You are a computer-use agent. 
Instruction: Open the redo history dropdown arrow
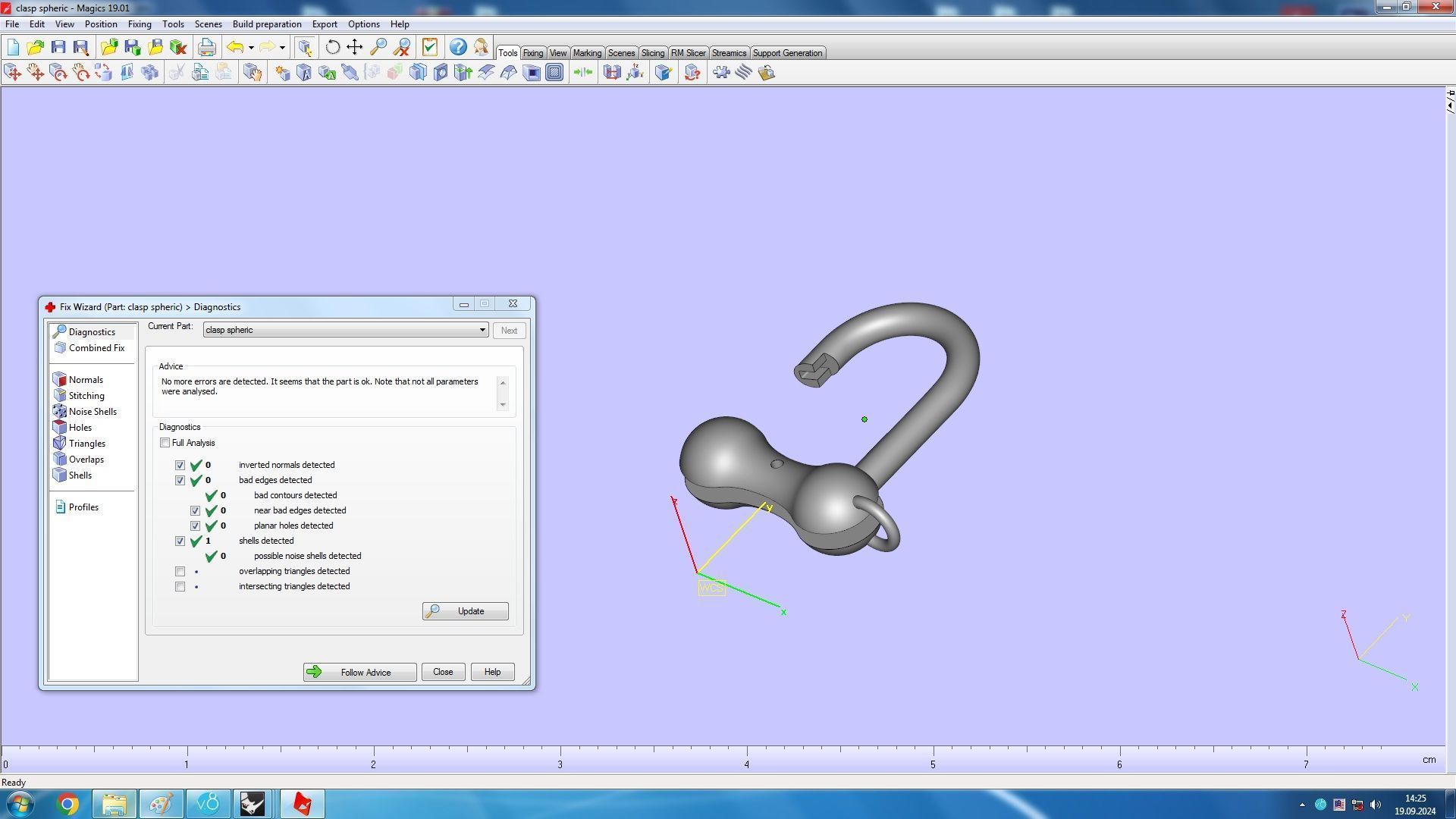click(x=282, y=48)
